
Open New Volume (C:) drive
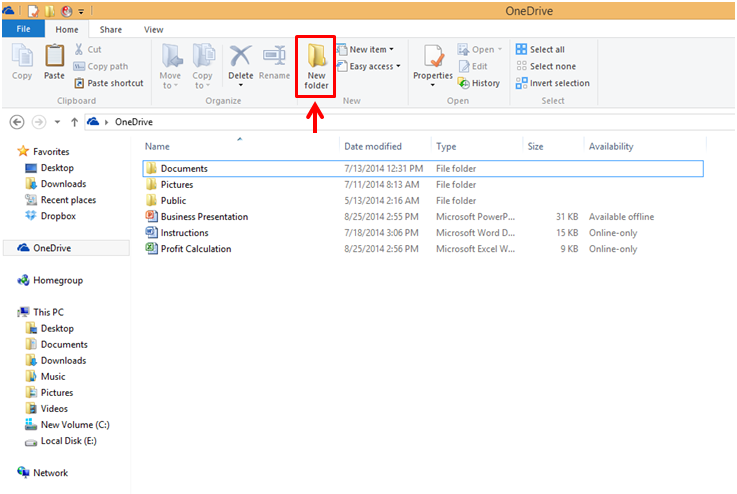[67, 424]
